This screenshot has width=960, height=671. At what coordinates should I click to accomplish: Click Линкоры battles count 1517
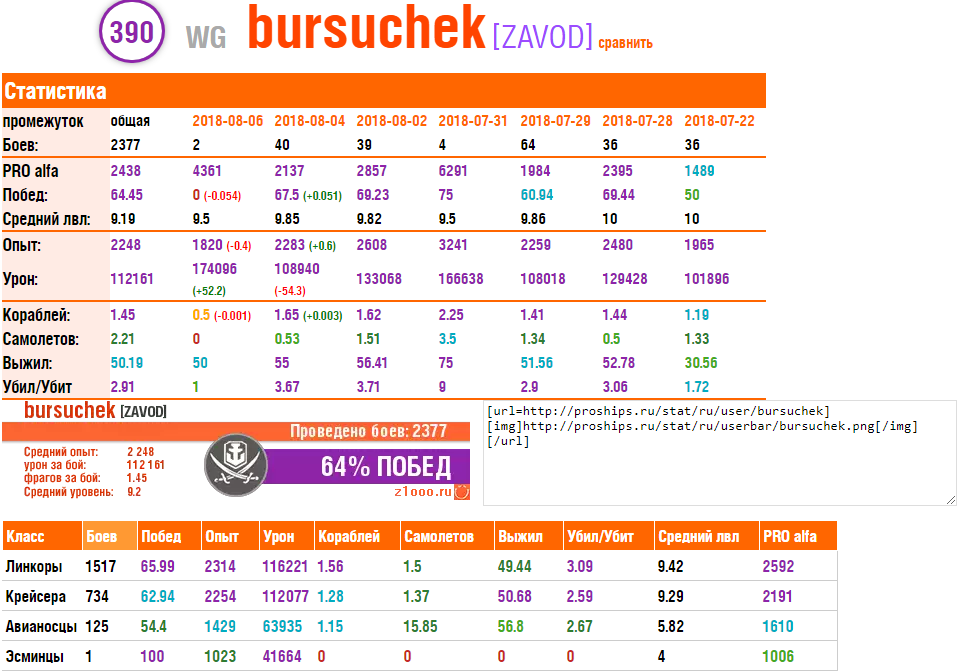coord(100,566)
